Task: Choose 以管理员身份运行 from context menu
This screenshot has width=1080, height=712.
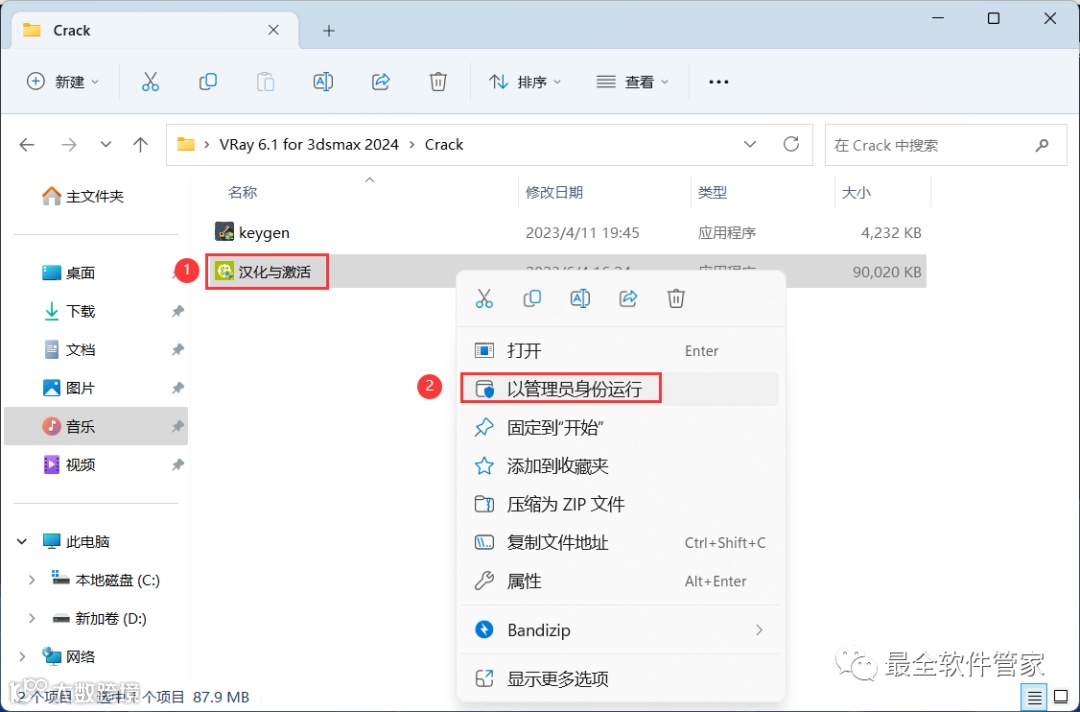Action: (x=620, y=389)
